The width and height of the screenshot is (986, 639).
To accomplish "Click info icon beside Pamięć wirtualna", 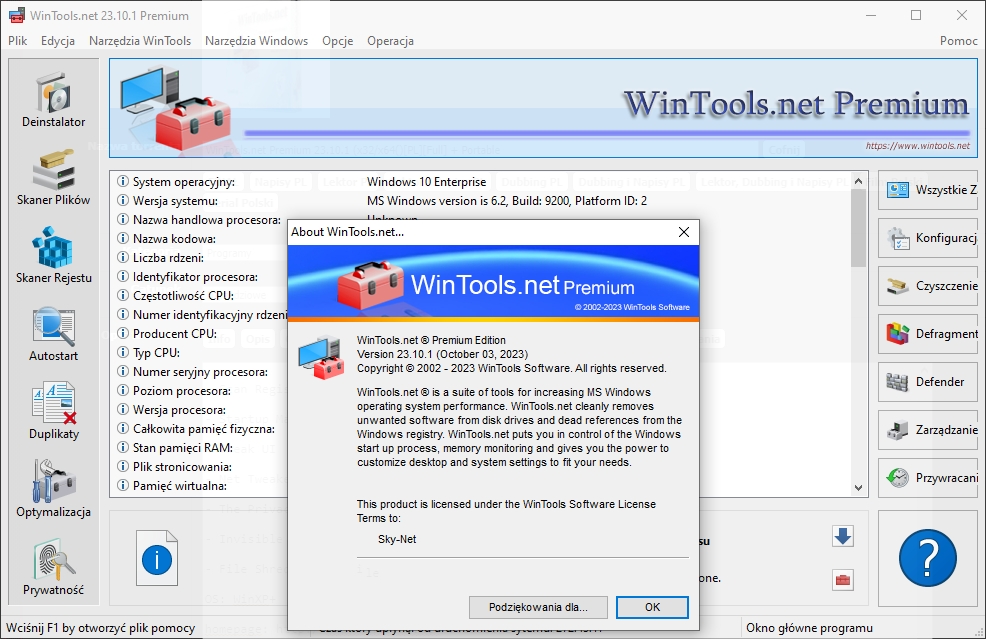I will 123,486.
